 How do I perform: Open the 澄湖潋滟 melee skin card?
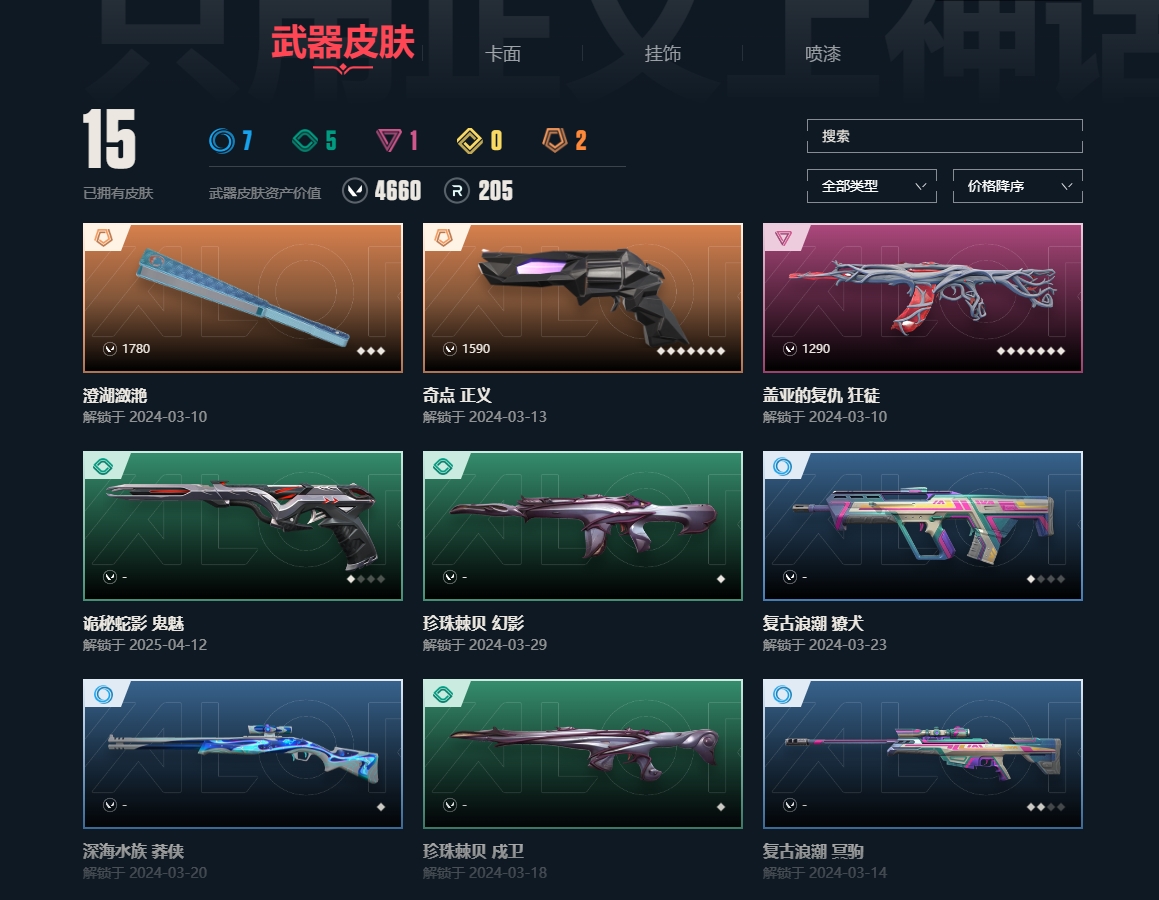(x=243, y=298)
